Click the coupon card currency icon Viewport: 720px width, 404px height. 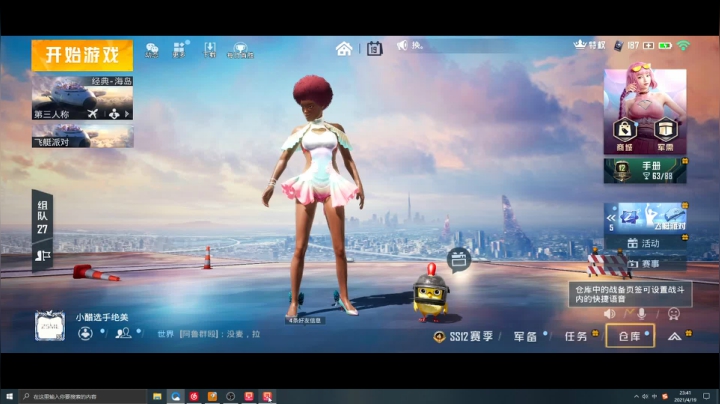(x=619, y=46)
